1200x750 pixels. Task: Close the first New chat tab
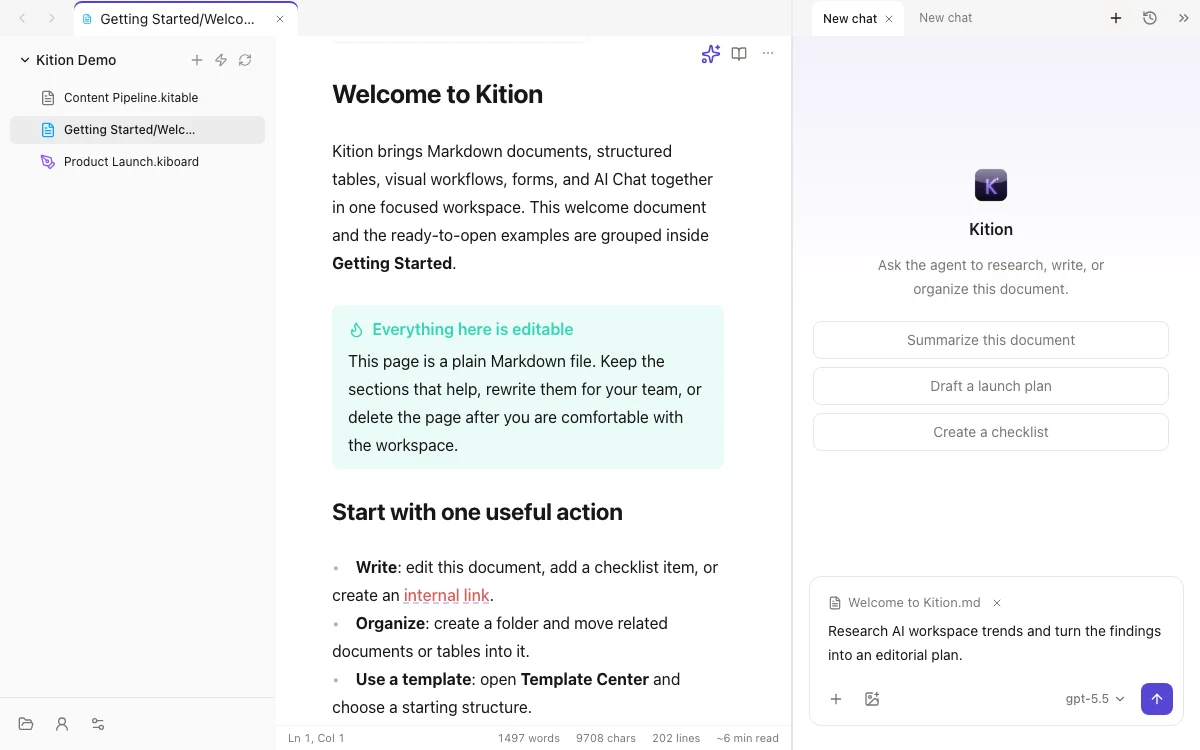(x=889, y=19)
